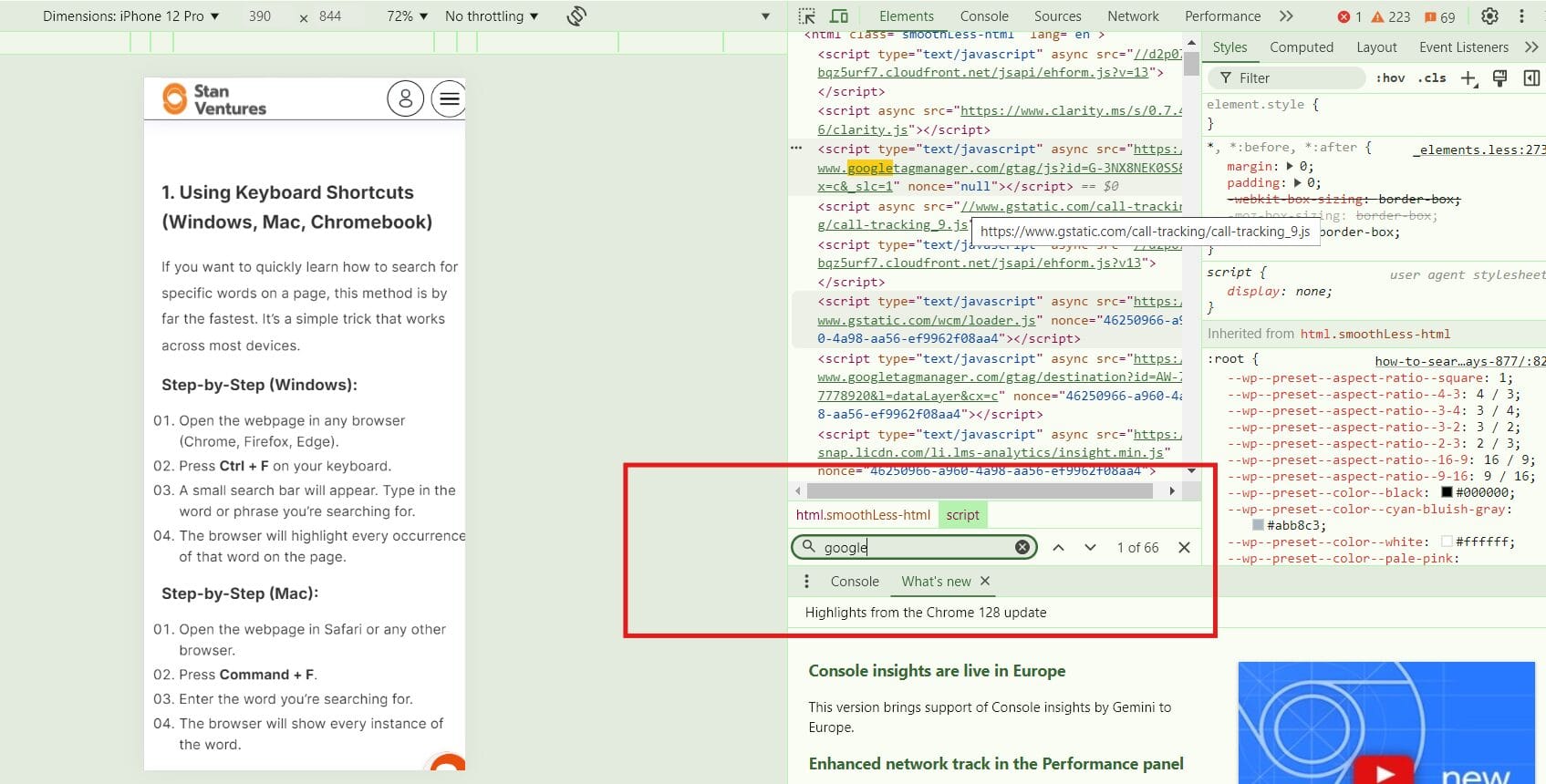
Task: Click the rotate screen icon
Action: [576, 16]
